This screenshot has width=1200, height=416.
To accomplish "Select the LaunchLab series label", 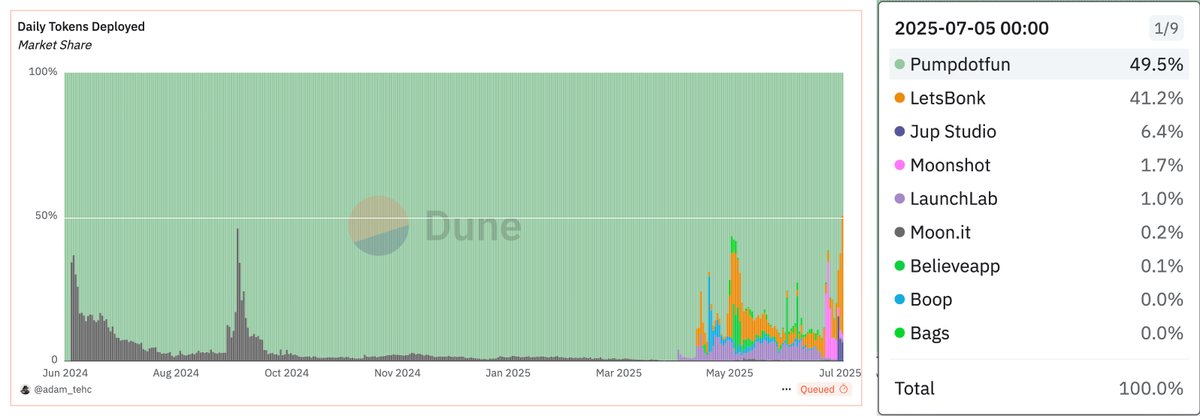I will (954, 198).
